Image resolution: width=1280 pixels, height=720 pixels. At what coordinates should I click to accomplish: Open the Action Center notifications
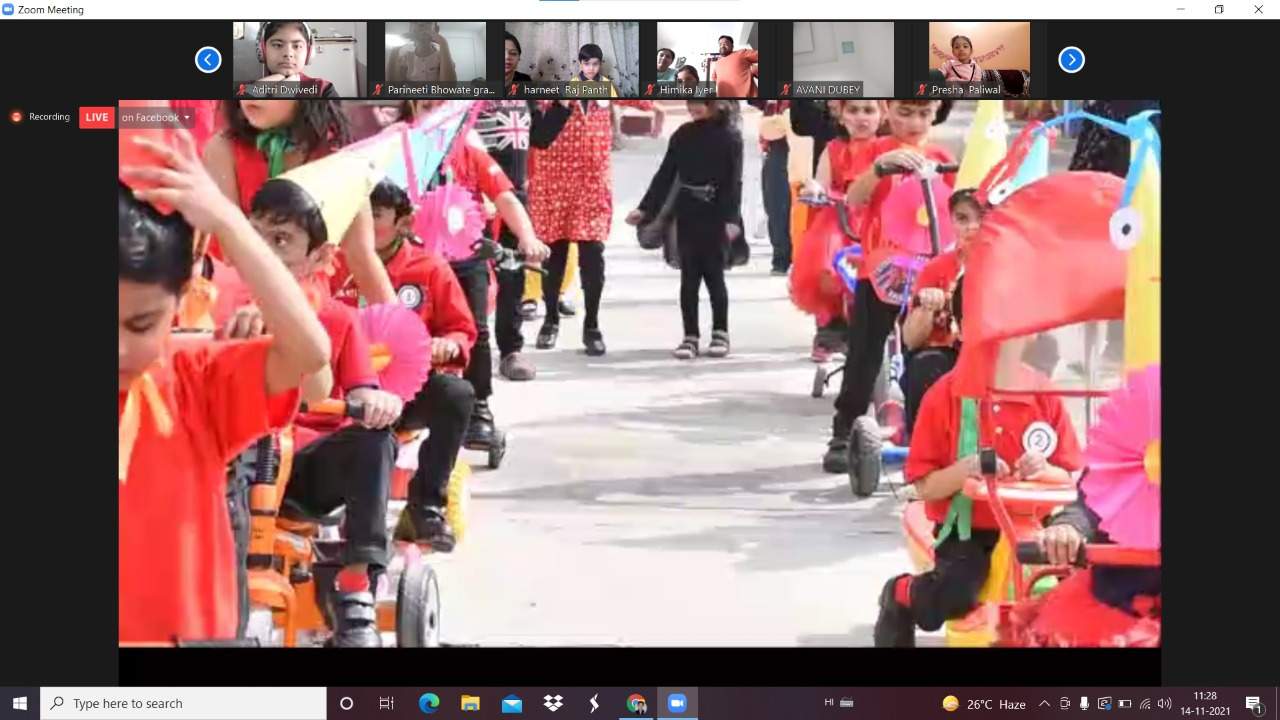1254,704
